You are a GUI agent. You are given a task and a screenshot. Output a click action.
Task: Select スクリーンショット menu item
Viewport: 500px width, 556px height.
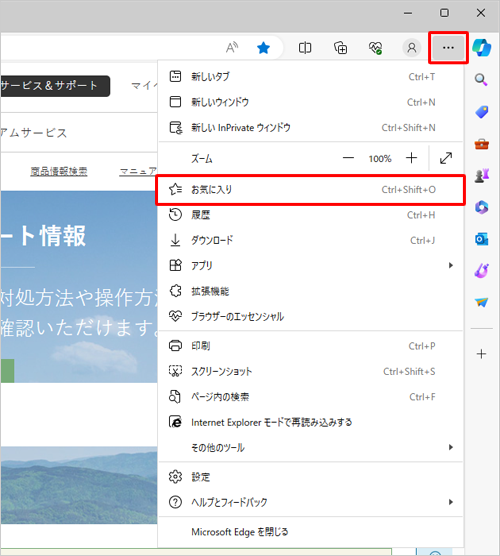click(311, 371)
